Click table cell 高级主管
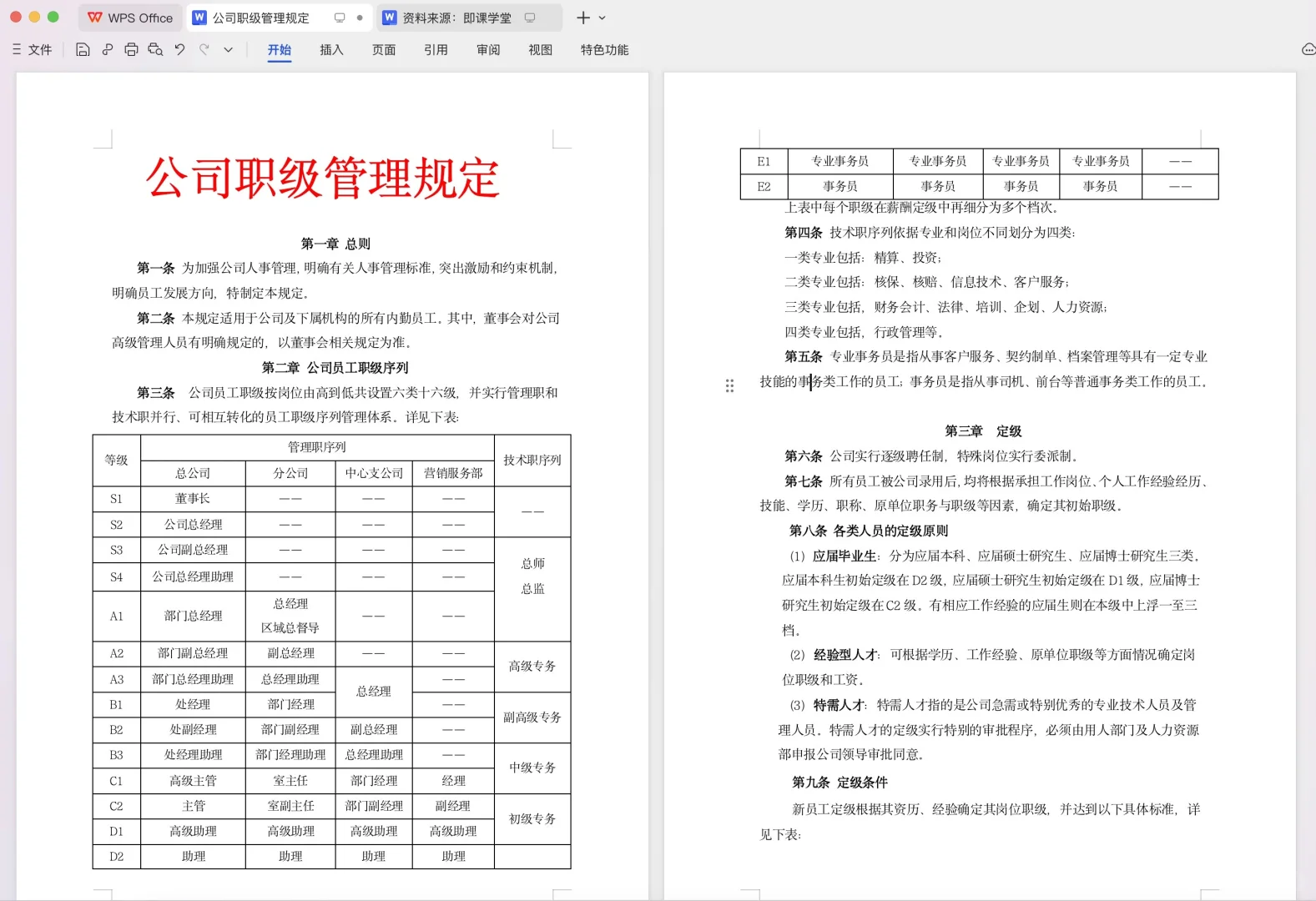Viewport: 1316px width, 901px height. tap(193, 782)
